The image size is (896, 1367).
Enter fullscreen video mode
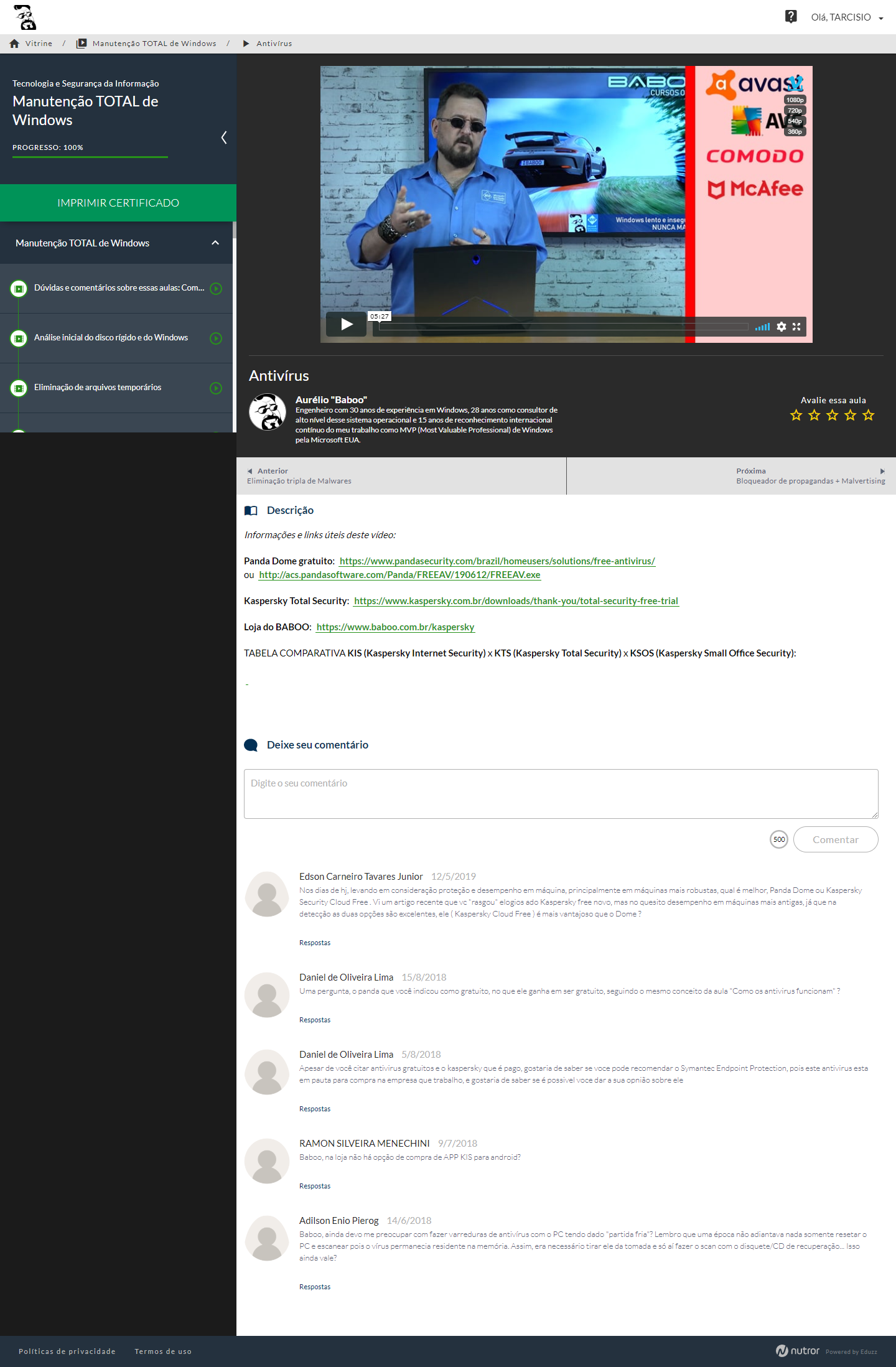point(796,327)
